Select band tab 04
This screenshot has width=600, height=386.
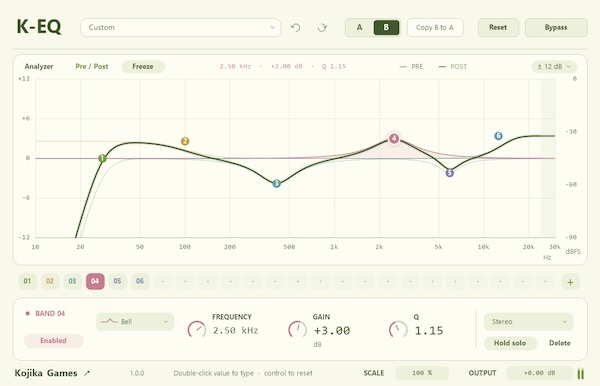[95, 281]
